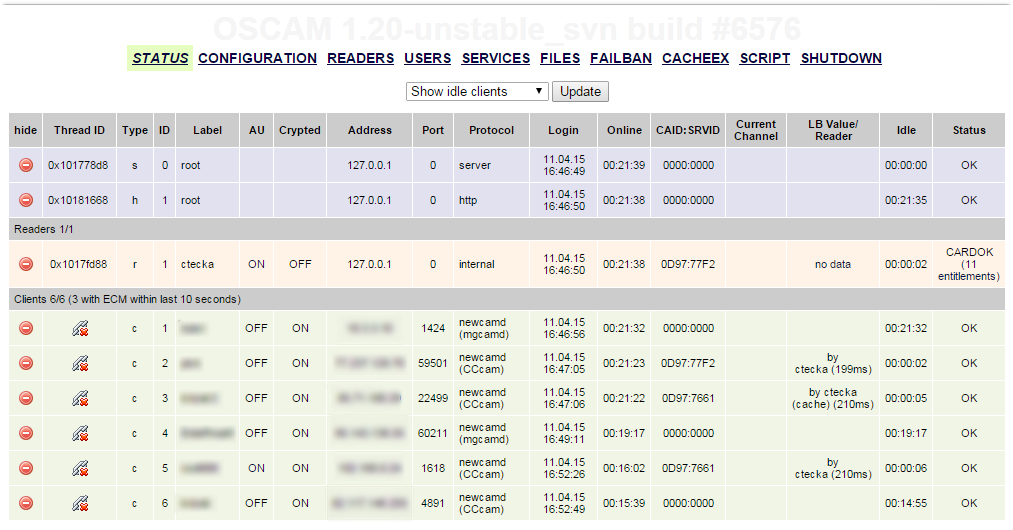Screen dimensions: 1013x530
Task: Kill client thread on port 4891
Action: pyautogui.click(x=80, y=503)
